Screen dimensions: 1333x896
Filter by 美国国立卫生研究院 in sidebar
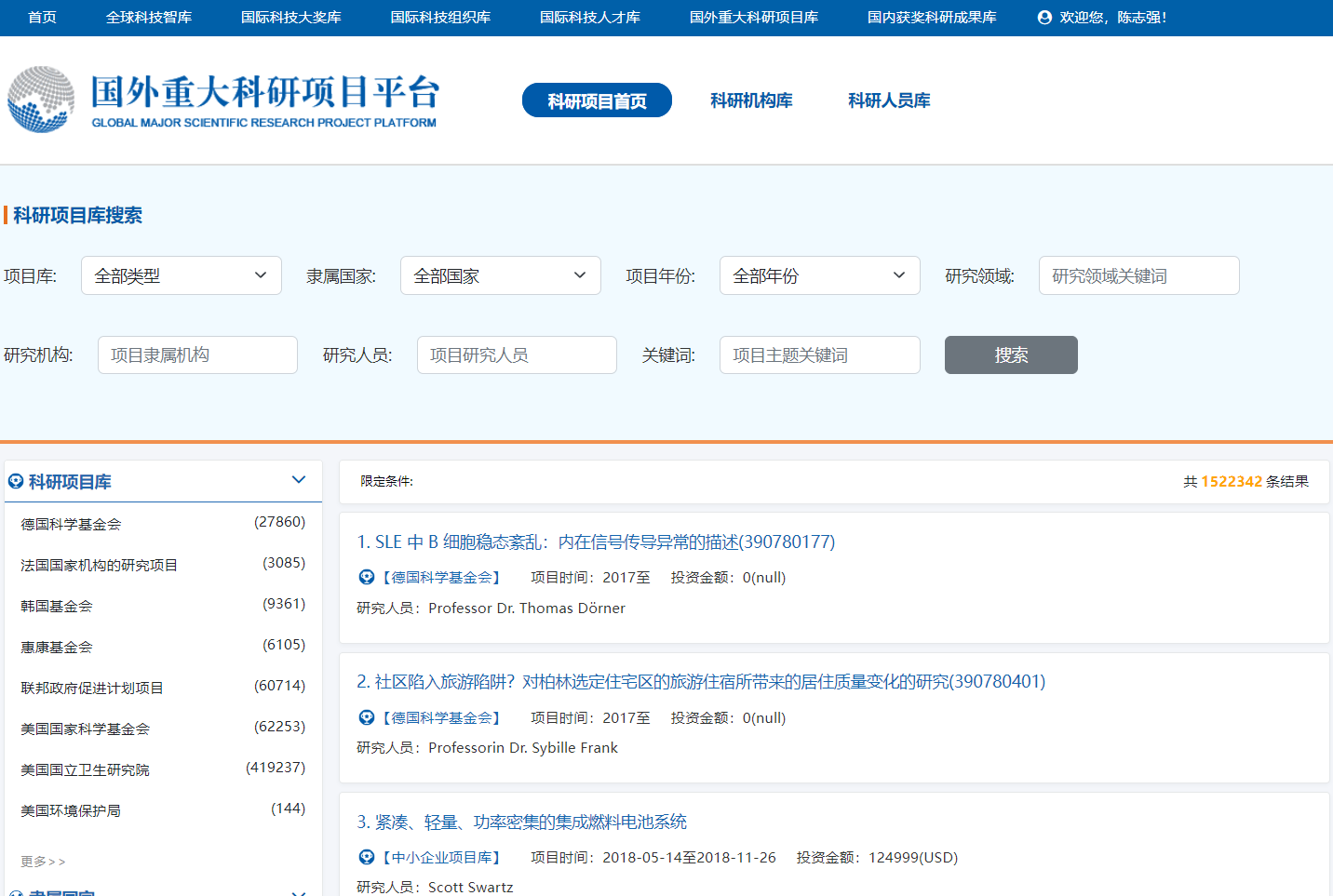(x=85, y=770)
